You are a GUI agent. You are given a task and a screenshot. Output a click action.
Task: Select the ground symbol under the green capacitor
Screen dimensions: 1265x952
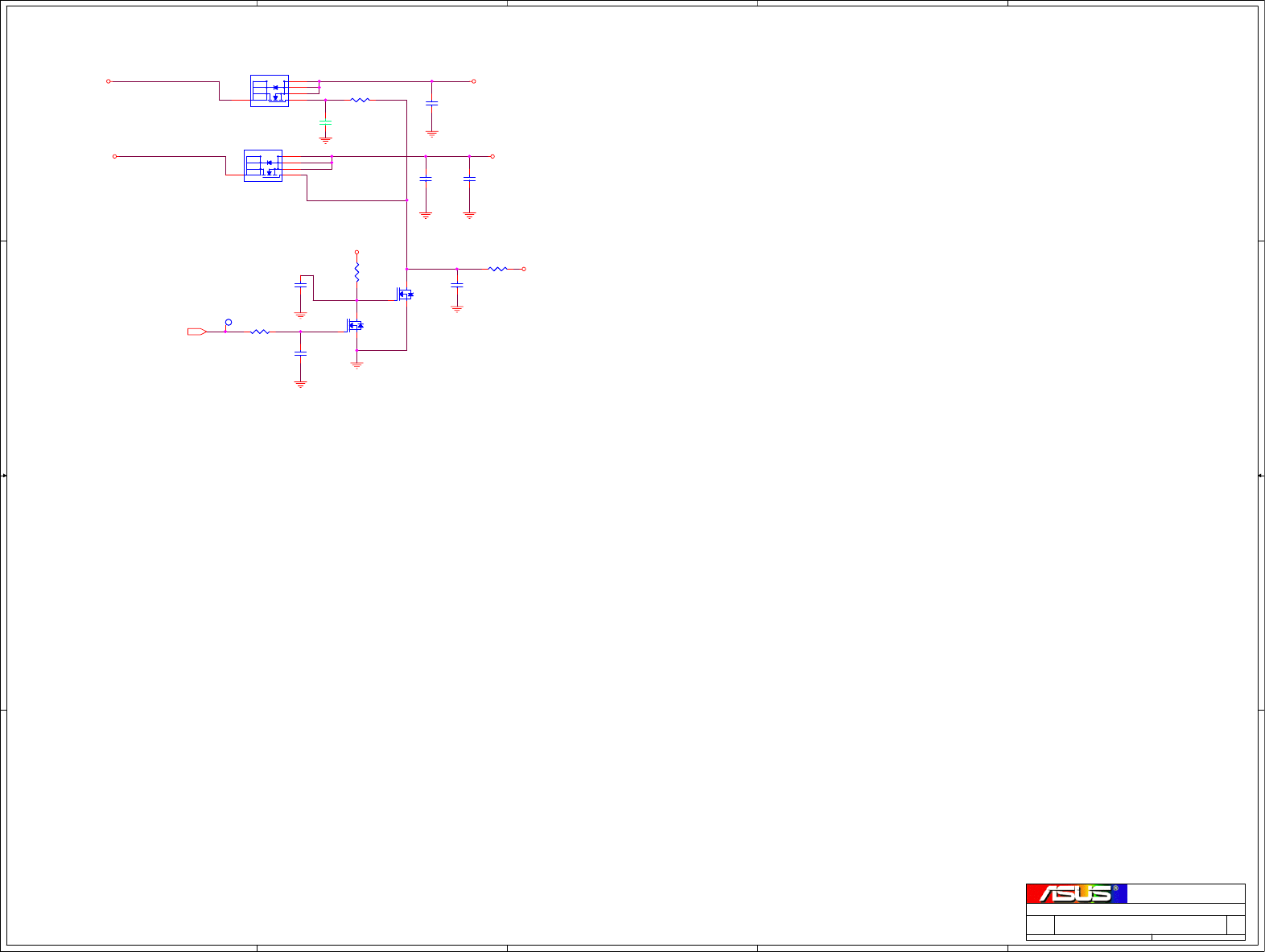(325, 140)
